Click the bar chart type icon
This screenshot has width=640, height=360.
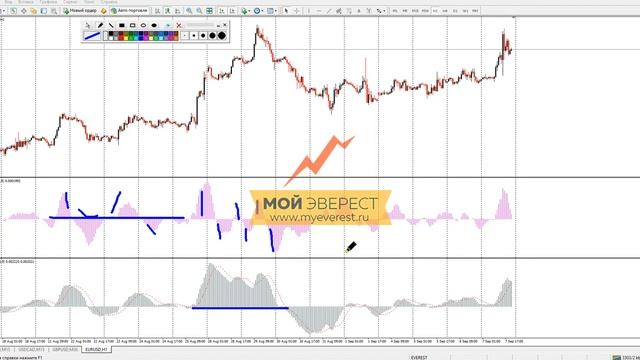157,11
